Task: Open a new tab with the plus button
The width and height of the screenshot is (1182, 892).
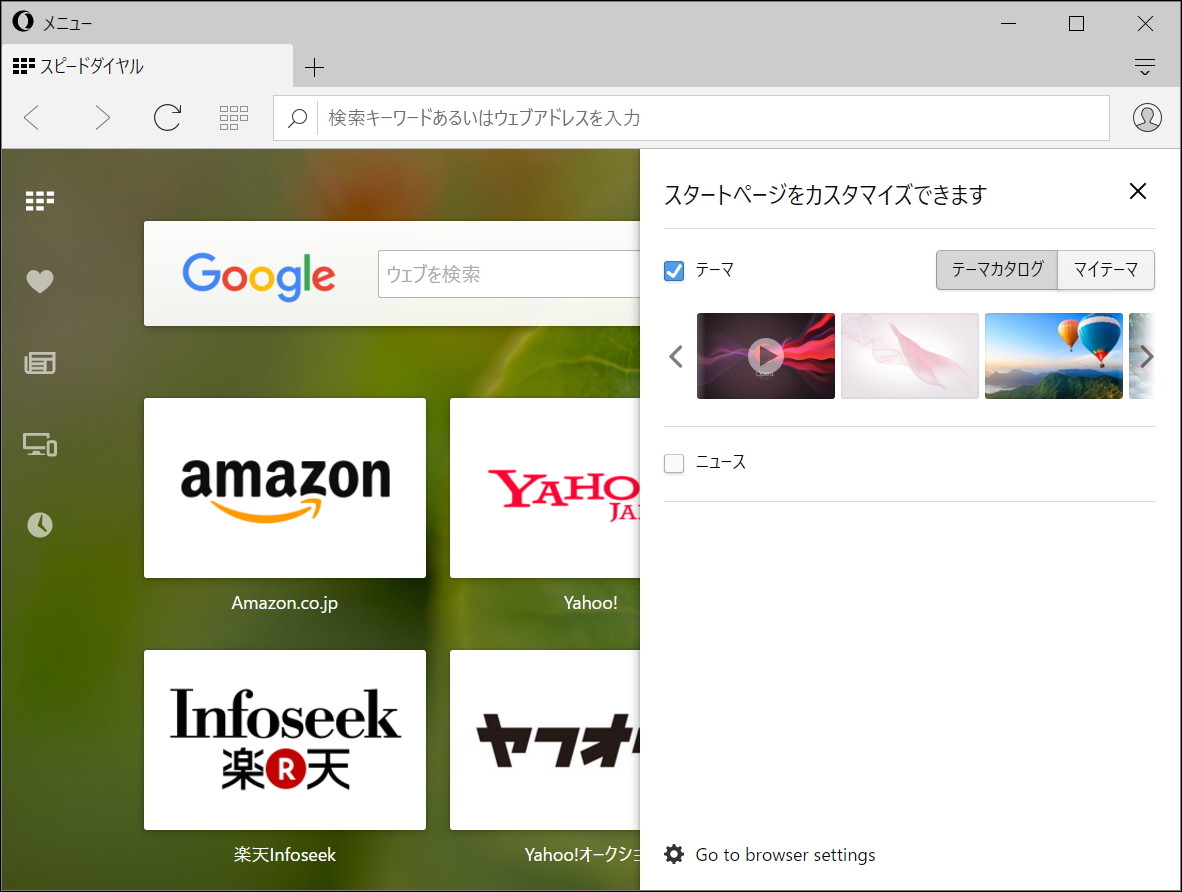Action: [315, 65]
